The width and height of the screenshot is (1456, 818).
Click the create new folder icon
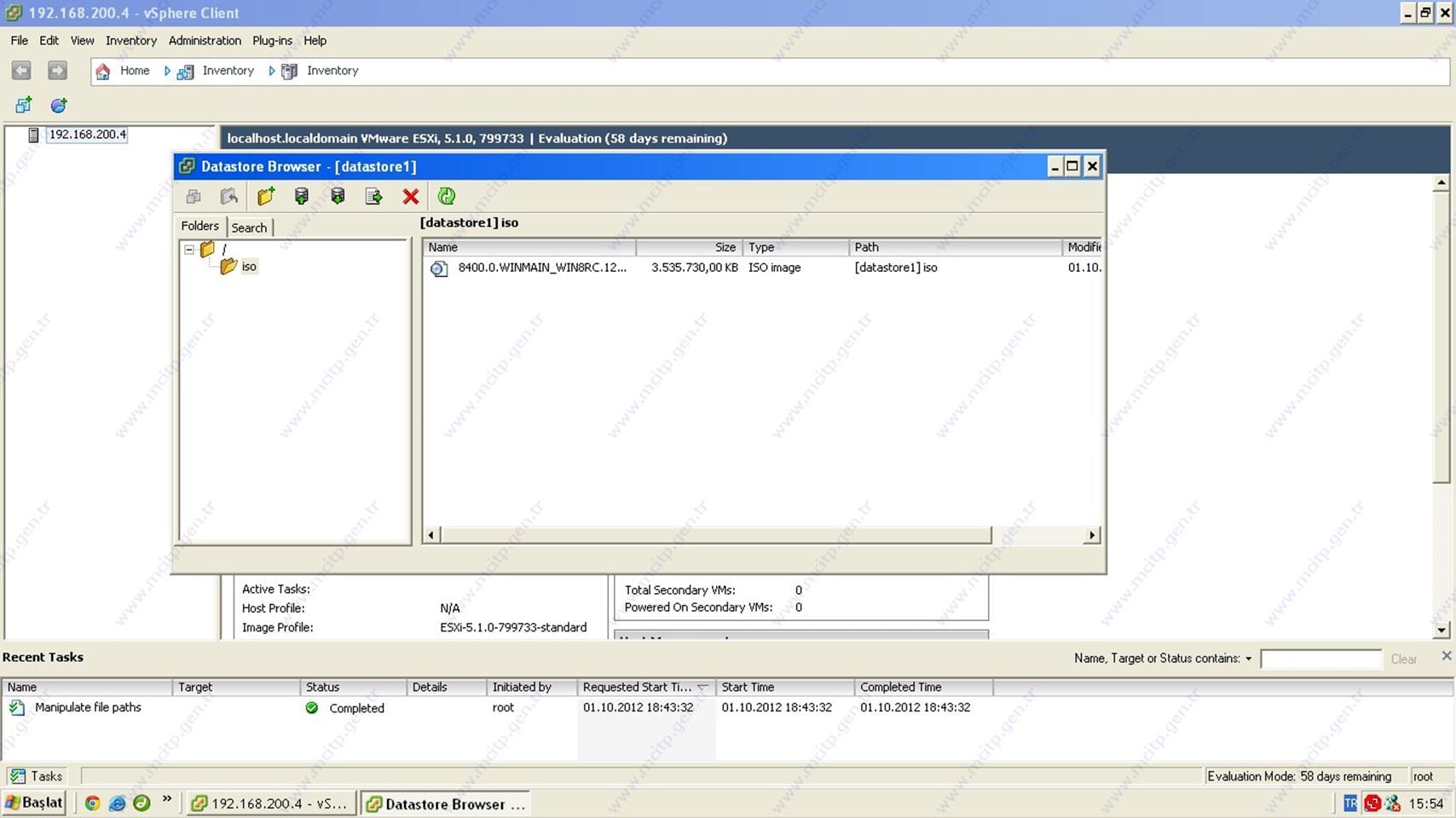click(266, 197)
